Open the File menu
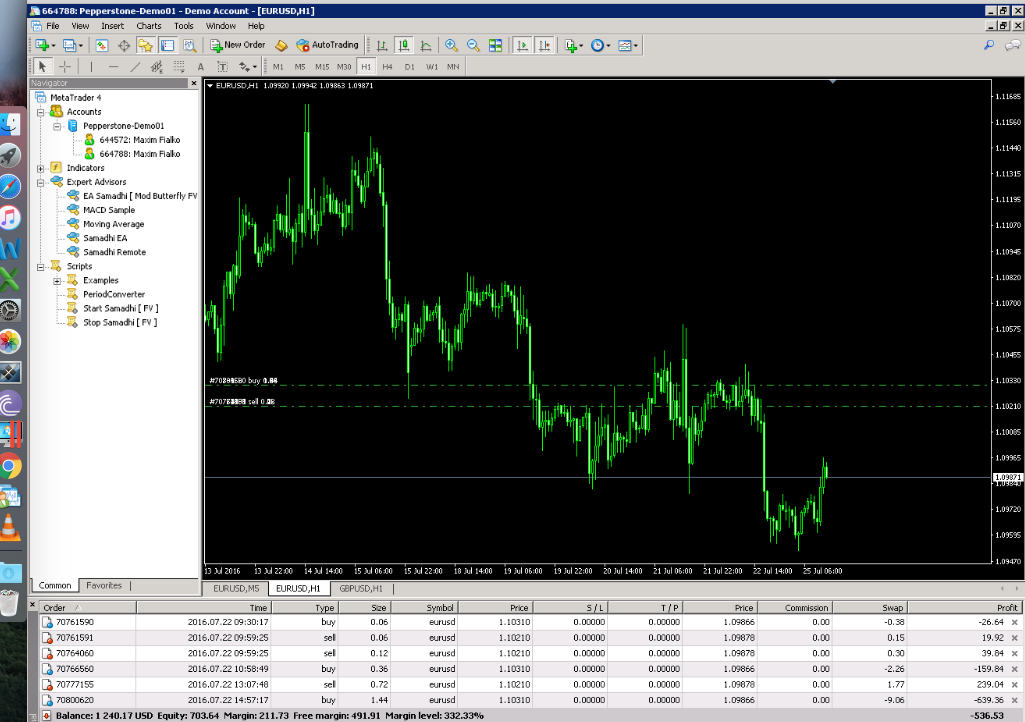1025x722 pixels. (53, 26)
